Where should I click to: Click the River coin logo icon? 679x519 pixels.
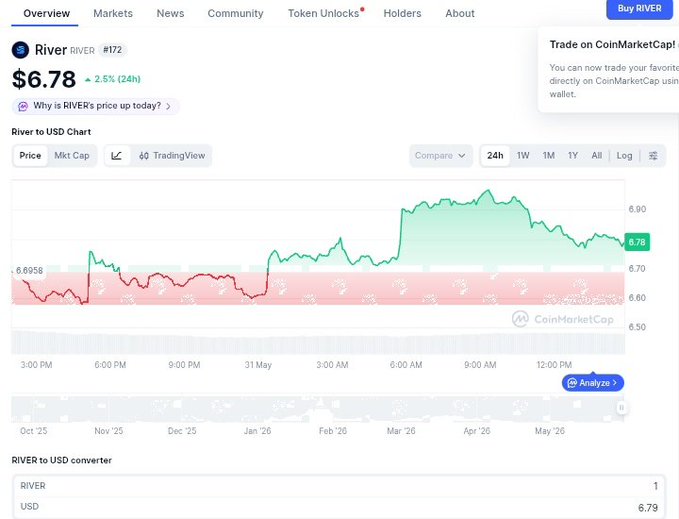coord(20,50)
